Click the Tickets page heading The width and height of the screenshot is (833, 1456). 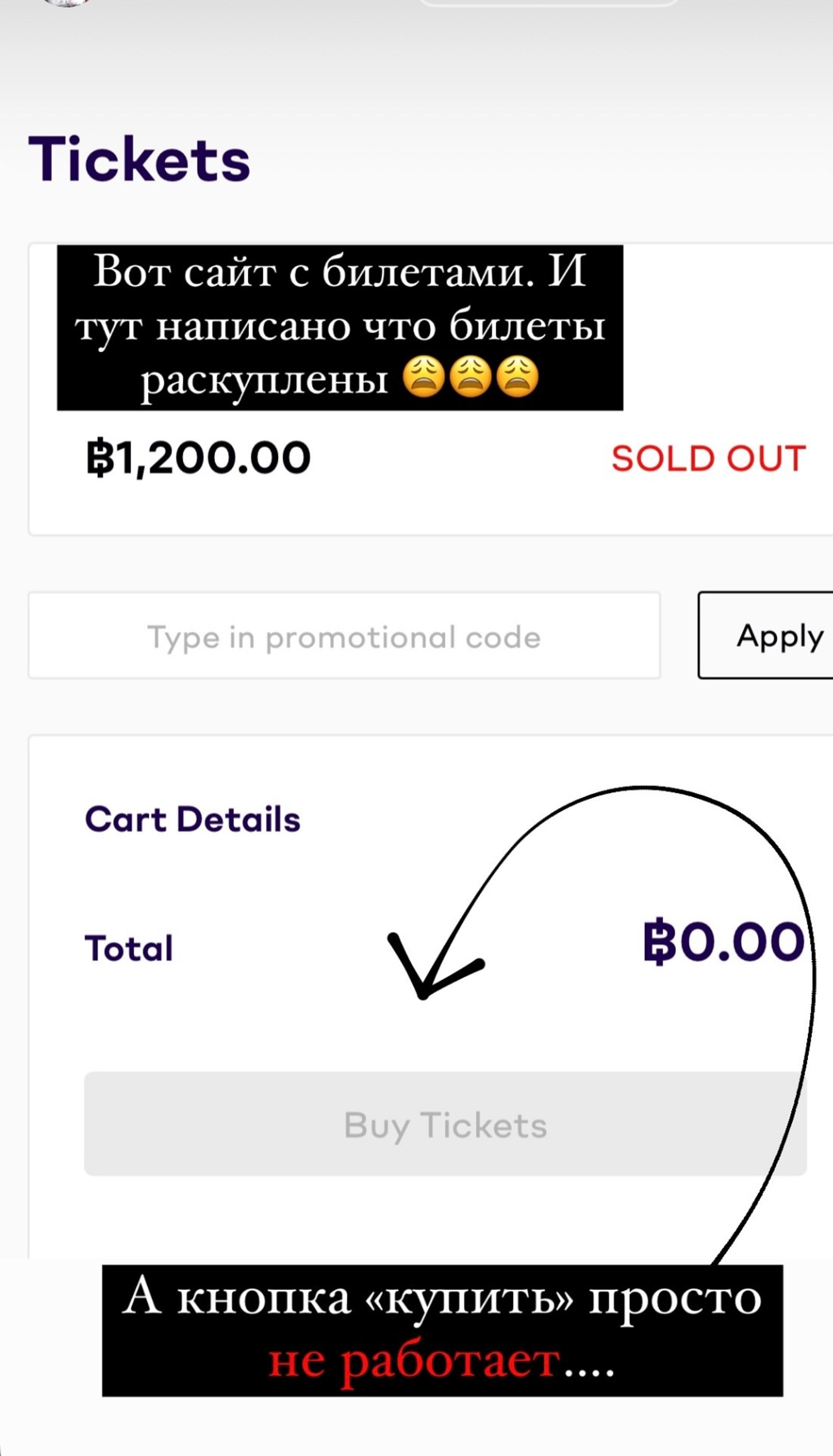point(139,159)
